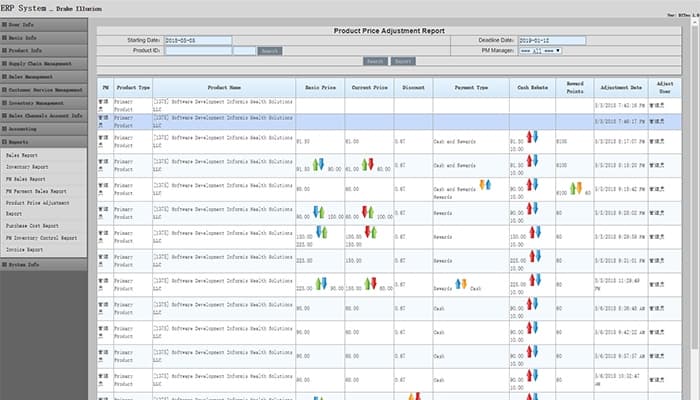This screenshot has width=700, height=400.
Task: Click the Discount column header
Action: pos(413,88)
